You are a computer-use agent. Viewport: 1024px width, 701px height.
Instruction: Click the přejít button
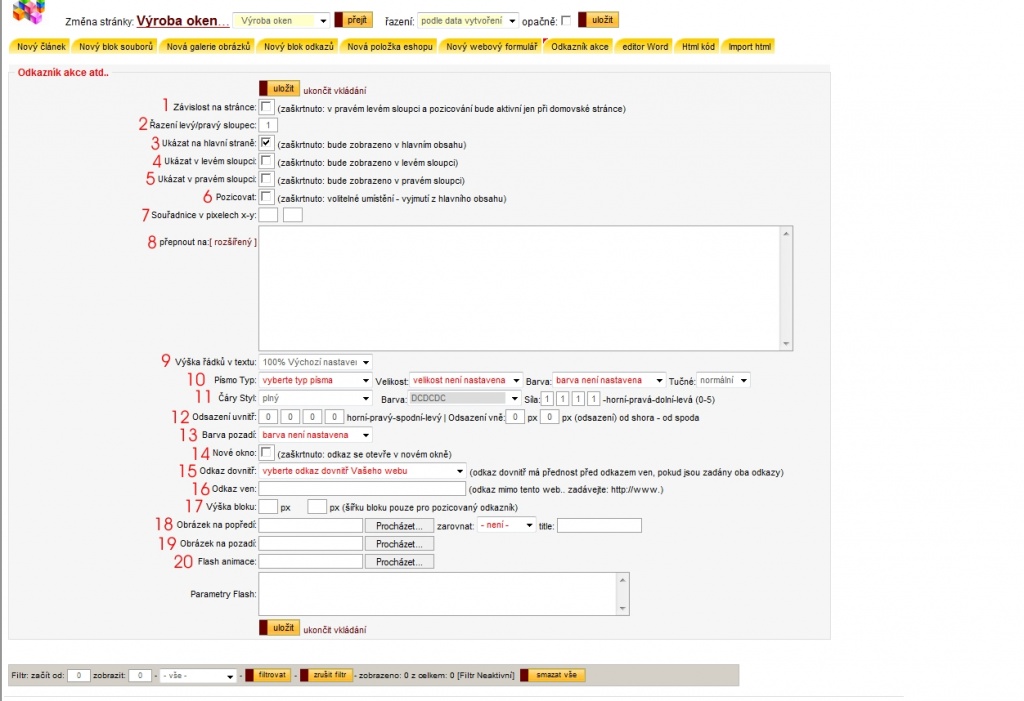point(353,20)
